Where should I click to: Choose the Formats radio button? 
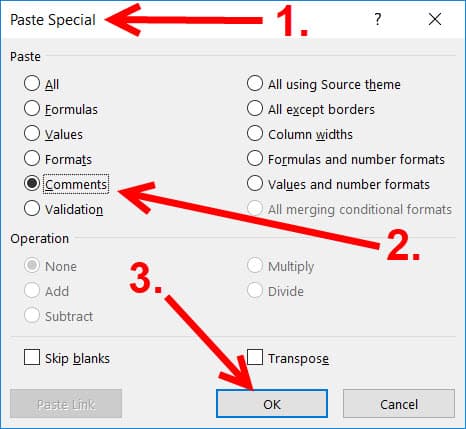pyautogui.click(x=32, y=158)
